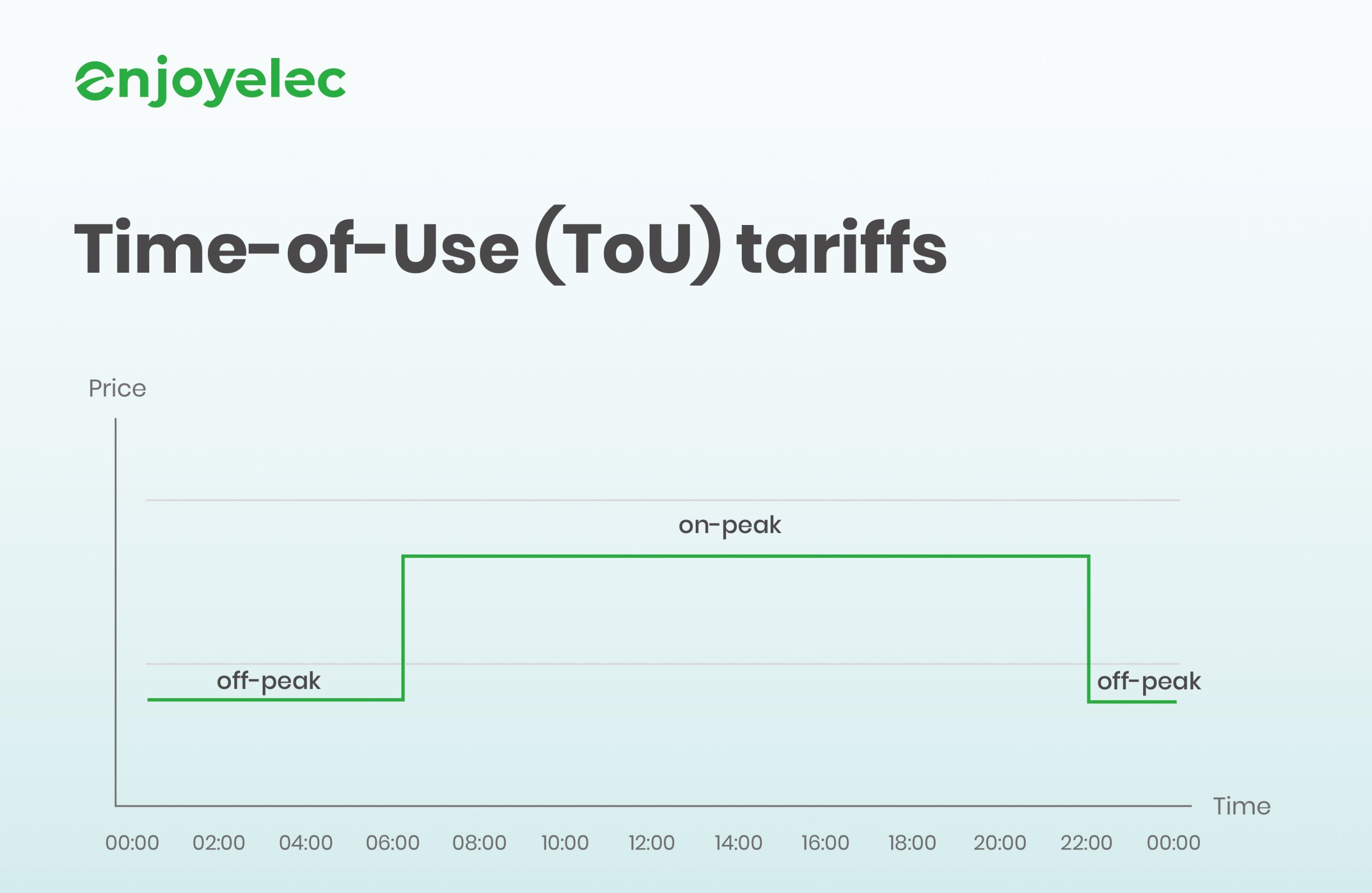Click the 06:00 time label
1372x893 pixels.
point(393,843)
